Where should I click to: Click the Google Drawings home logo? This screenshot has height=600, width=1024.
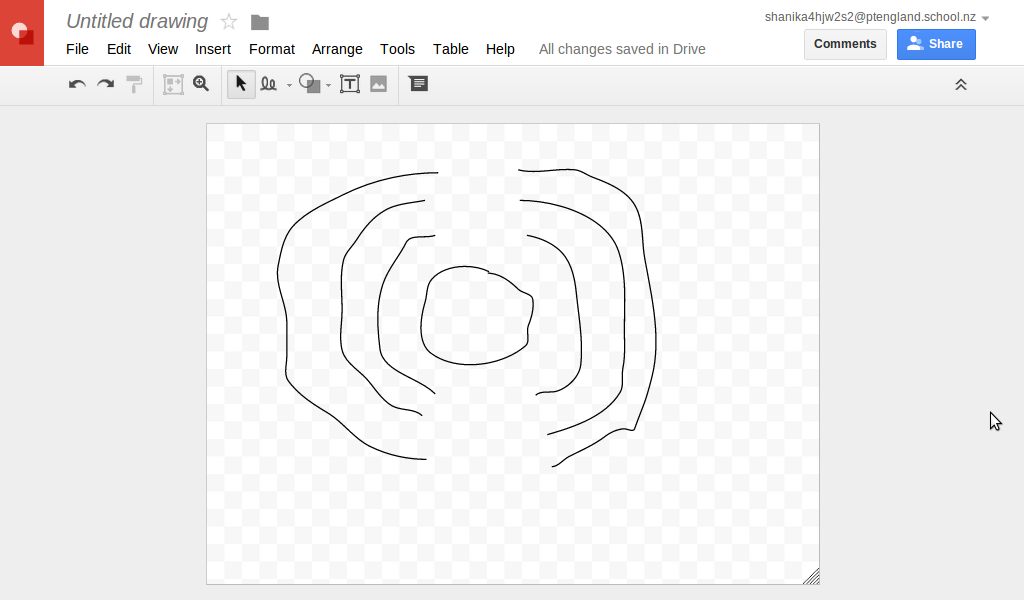pyautogui.click(x=22, y=33)
